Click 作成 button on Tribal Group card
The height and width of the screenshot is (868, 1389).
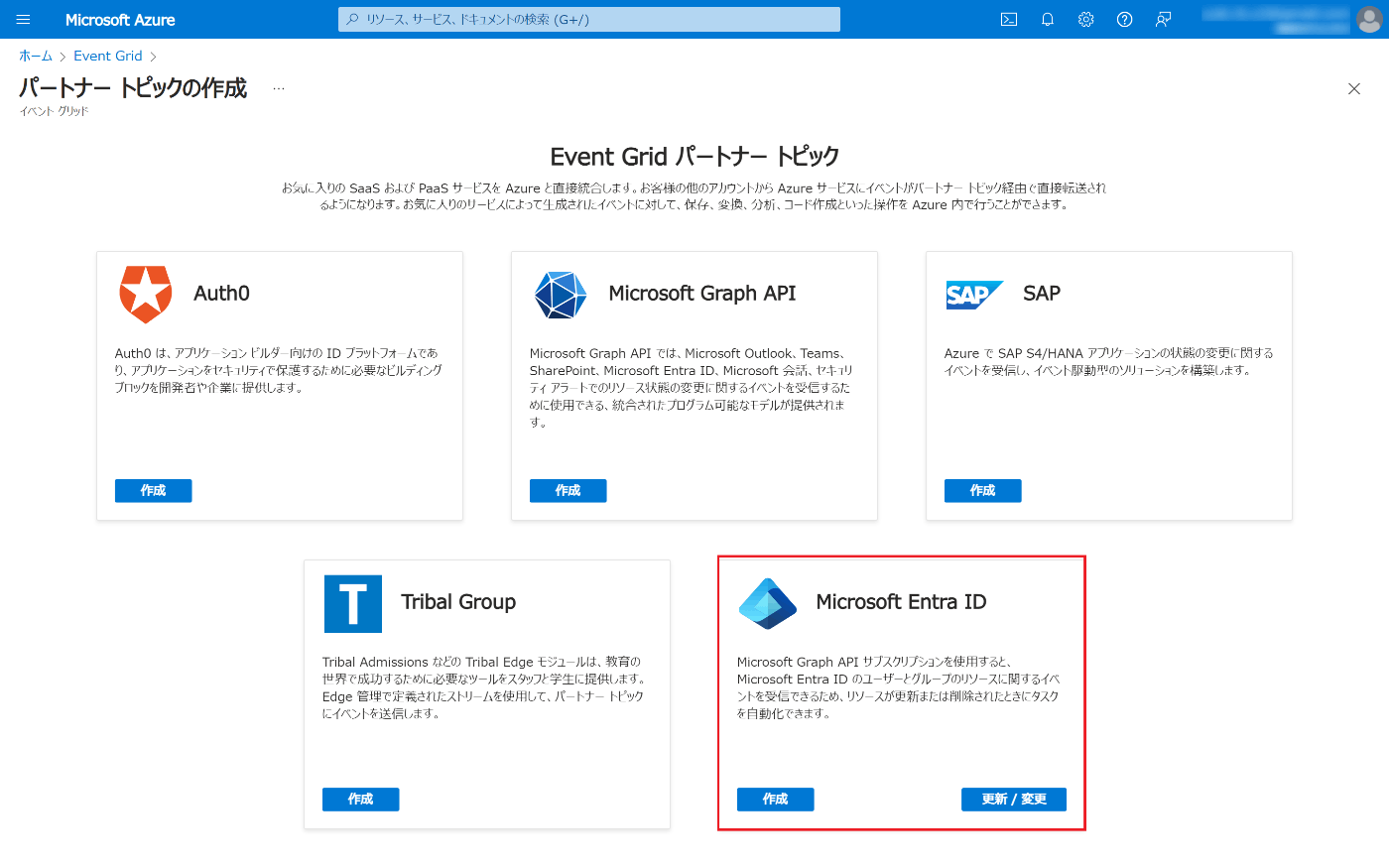360,799
